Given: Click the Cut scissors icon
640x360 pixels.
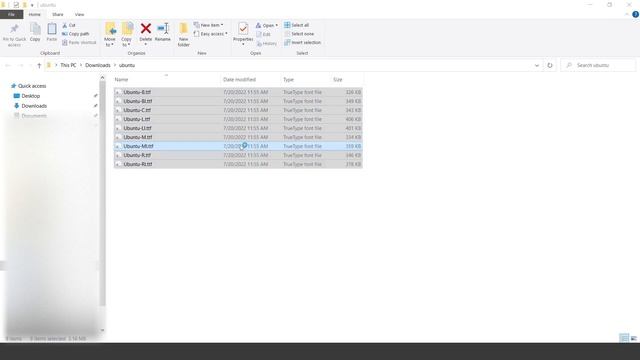Looking at the screenshot, I should [x=64, y=25].
